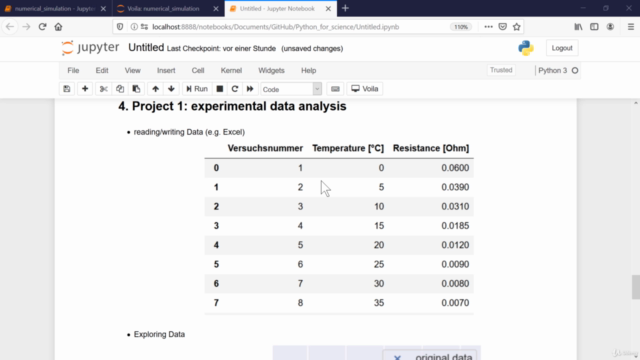Open the command palette keyboard icon
This screenshot has height=360, width=640.
[x=335, y=89]
